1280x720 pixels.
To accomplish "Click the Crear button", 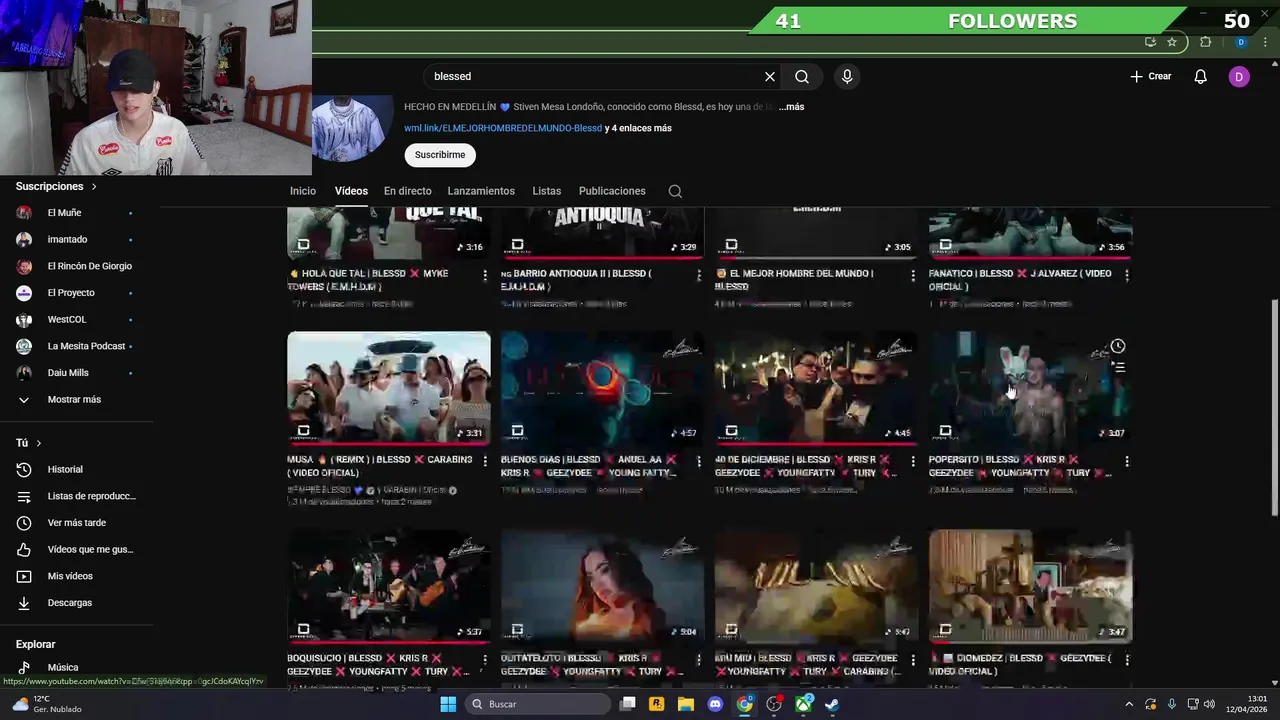I will coord(1150,76).
